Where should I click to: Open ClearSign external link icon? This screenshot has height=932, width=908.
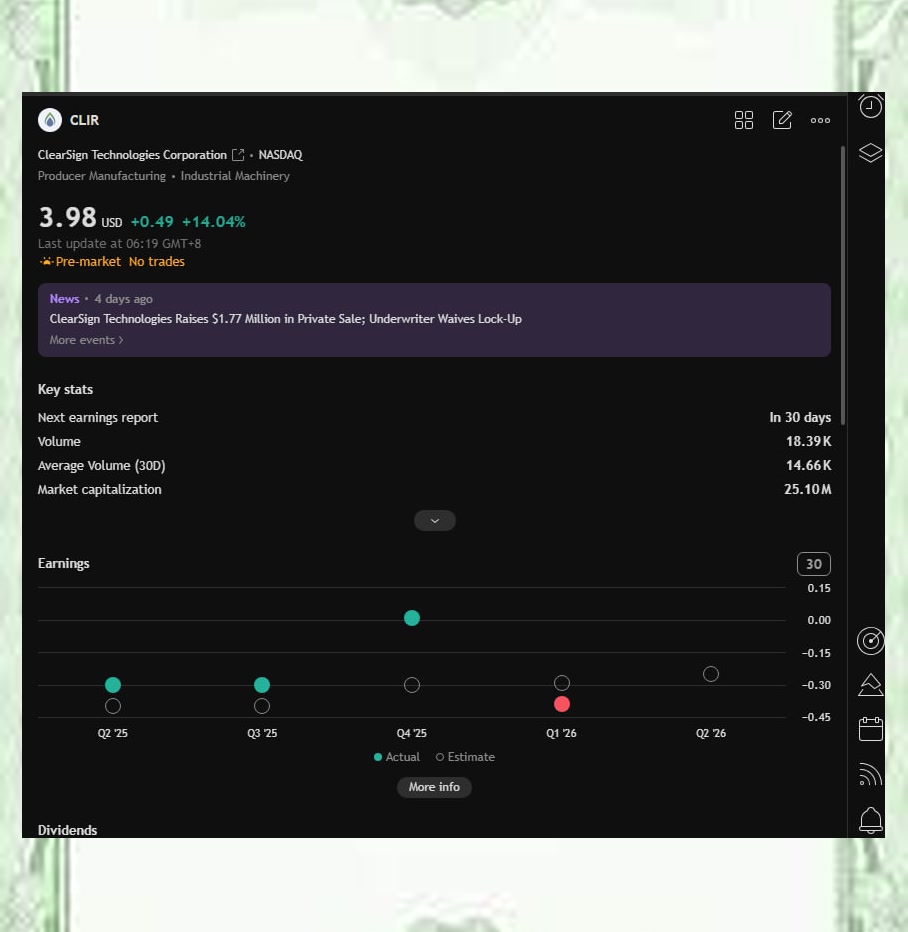point(238,155)
